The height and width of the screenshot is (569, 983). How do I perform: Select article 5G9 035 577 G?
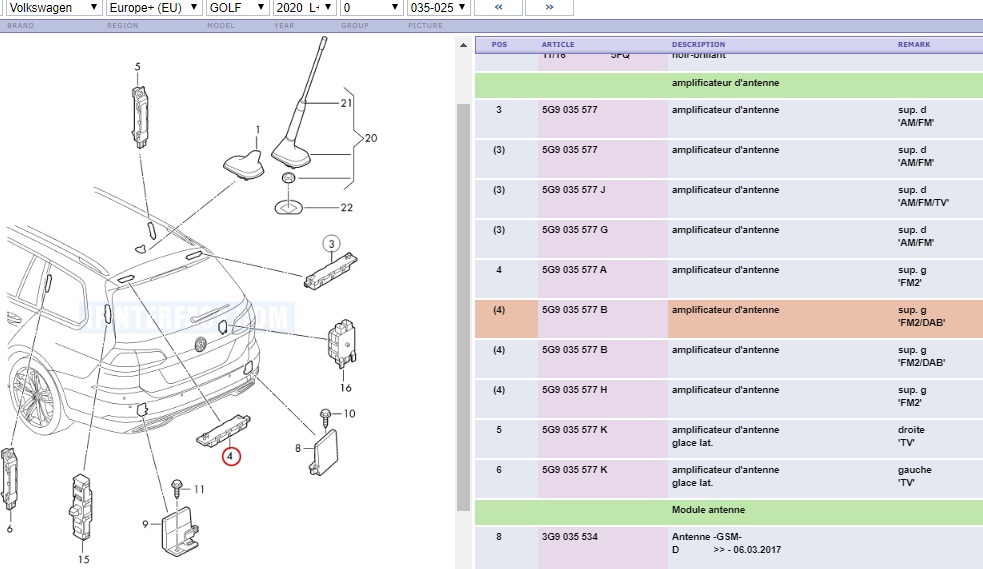click(575, 230)
